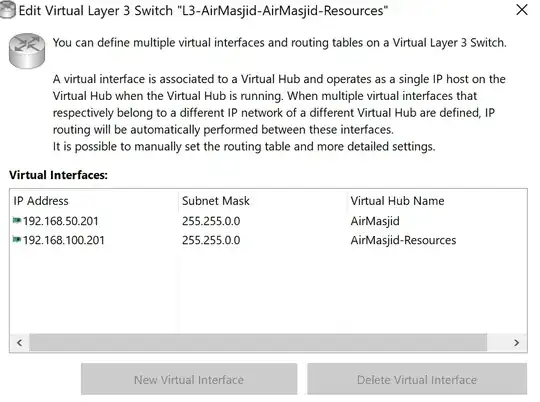Image resolution: width=540 pixels, height=402 pixels.
Task: Click the New Virtual Interface button
Action: tap(189, 379)
